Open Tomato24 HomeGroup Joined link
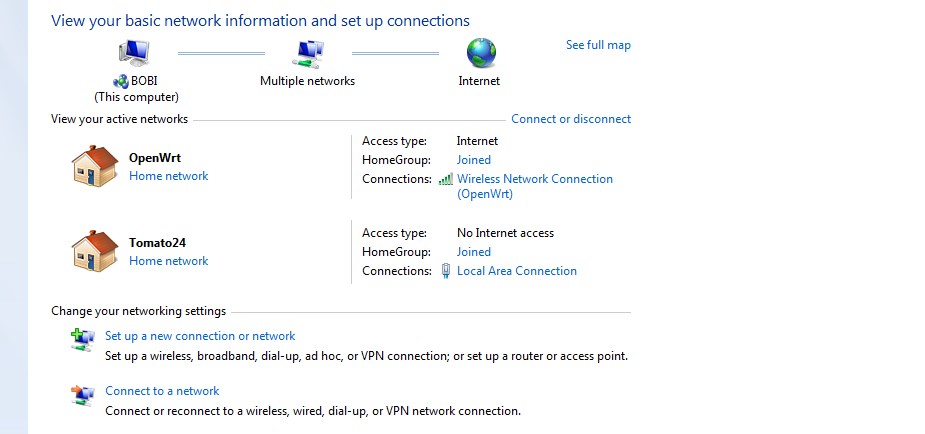925x434 pixels. click(474, 252)
